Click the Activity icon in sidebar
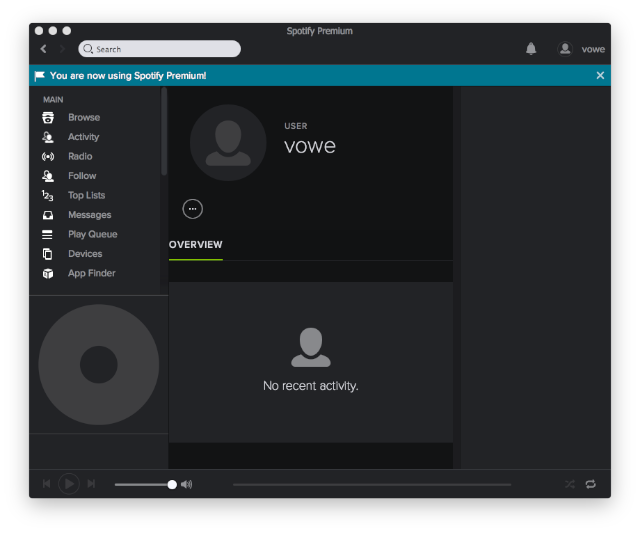This screenshot has width=640, height=533. tap(47, 137)
